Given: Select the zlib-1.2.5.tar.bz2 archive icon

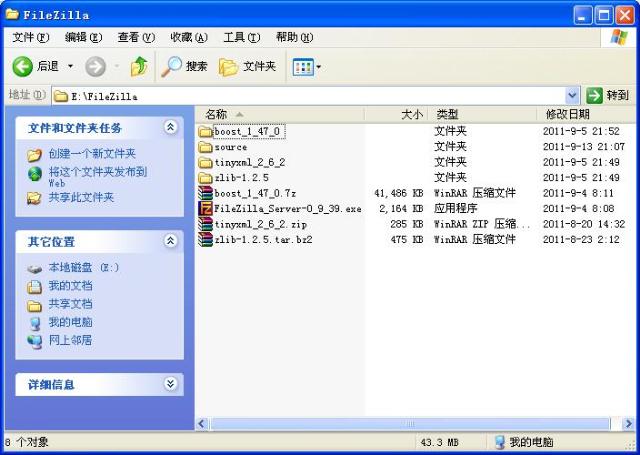Looking at the screenshot, I should tap(205, 240).
